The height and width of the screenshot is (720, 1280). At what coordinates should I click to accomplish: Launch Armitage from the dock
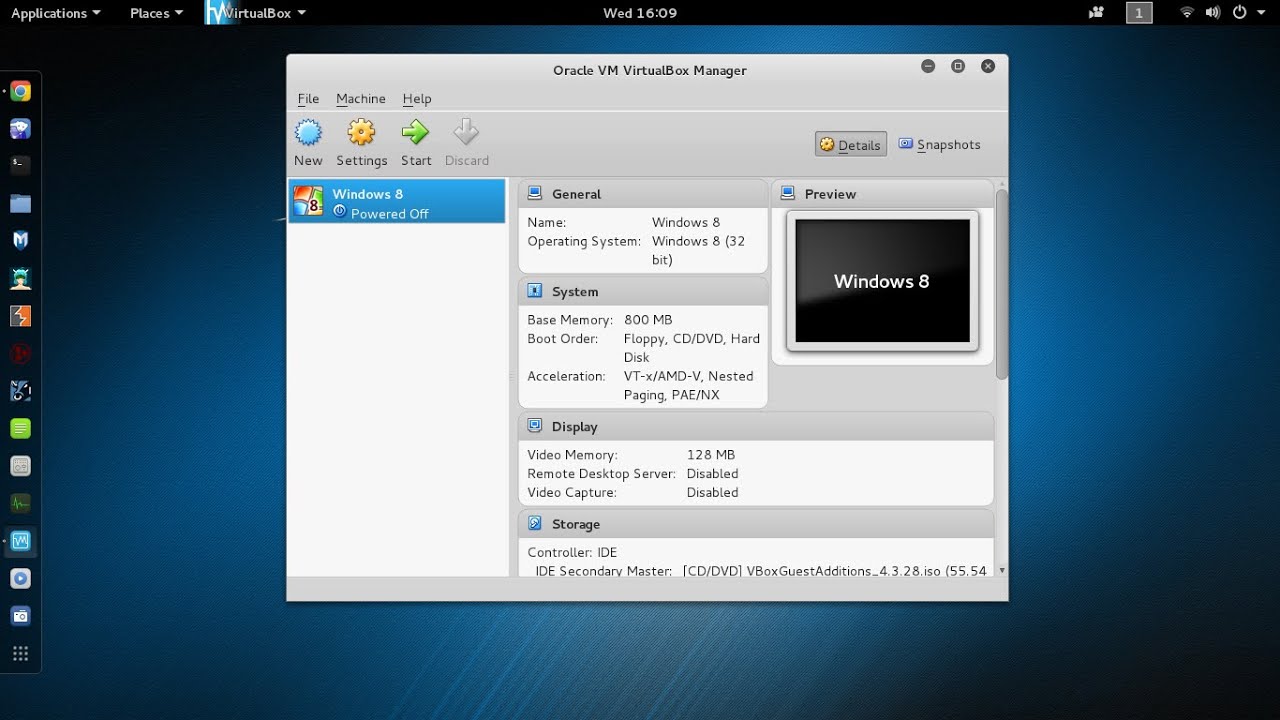point(20,278)
